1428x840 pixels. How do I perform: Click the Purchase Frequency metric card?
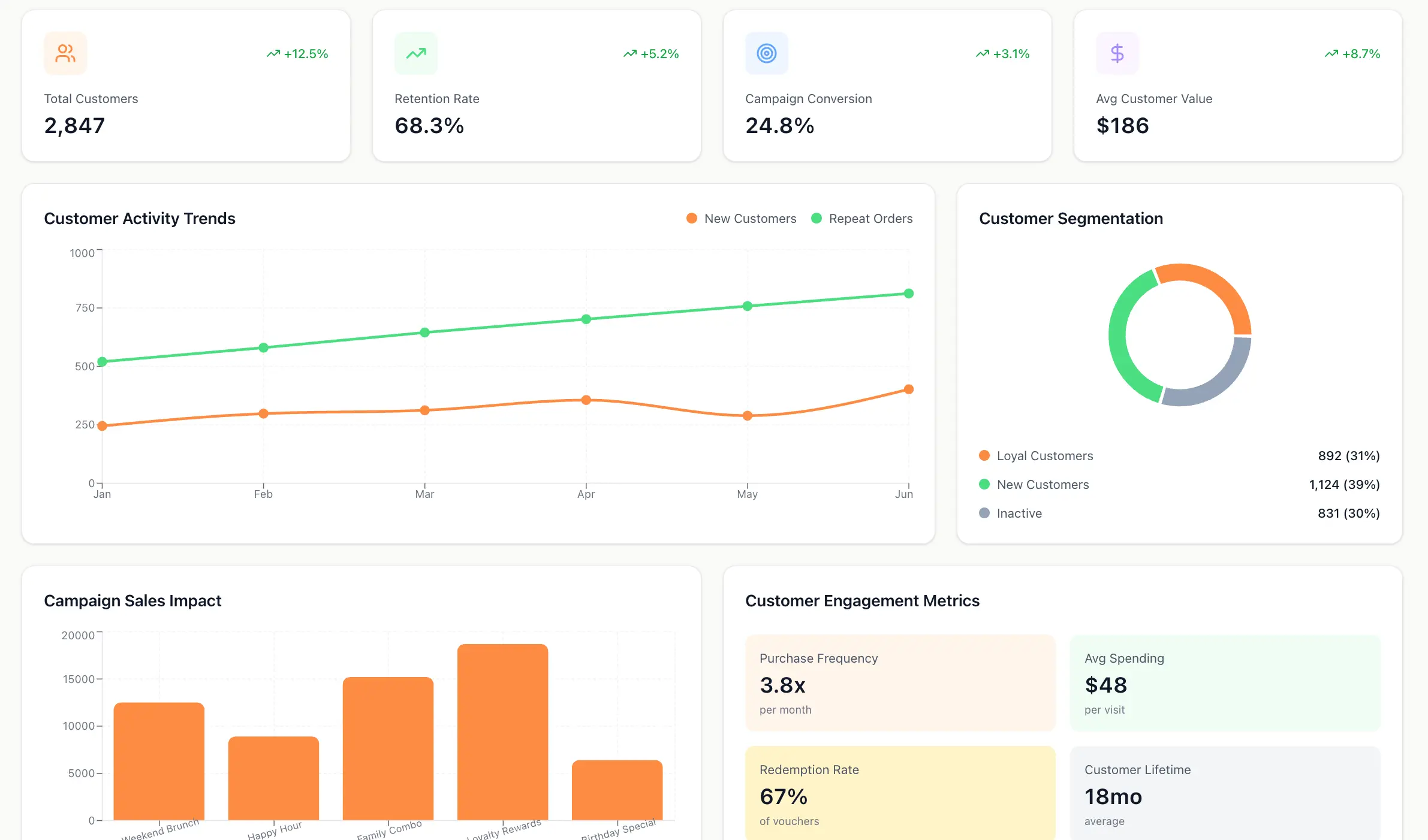(899, 684)
